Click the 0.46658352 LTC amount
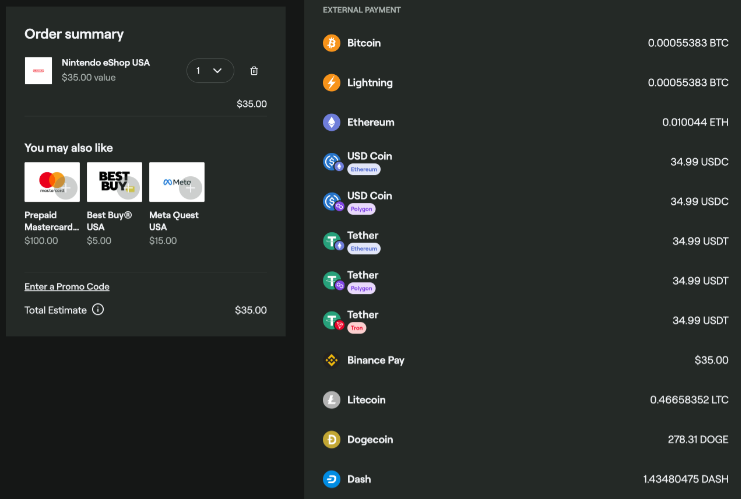The height and width of the screenshot is (499, 741). 689,400
